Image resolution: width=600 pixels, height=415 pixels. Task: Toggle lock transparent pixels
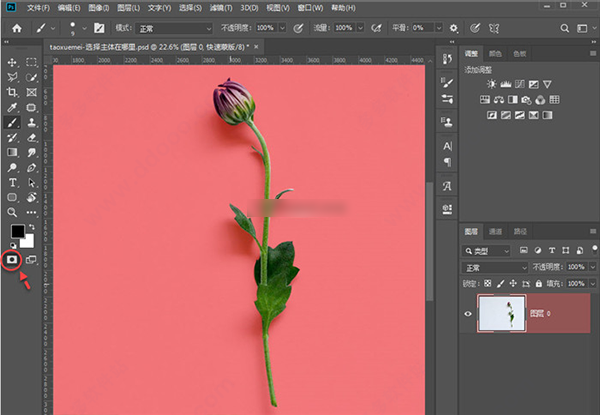pyautogui.click(x=488, y=283)
